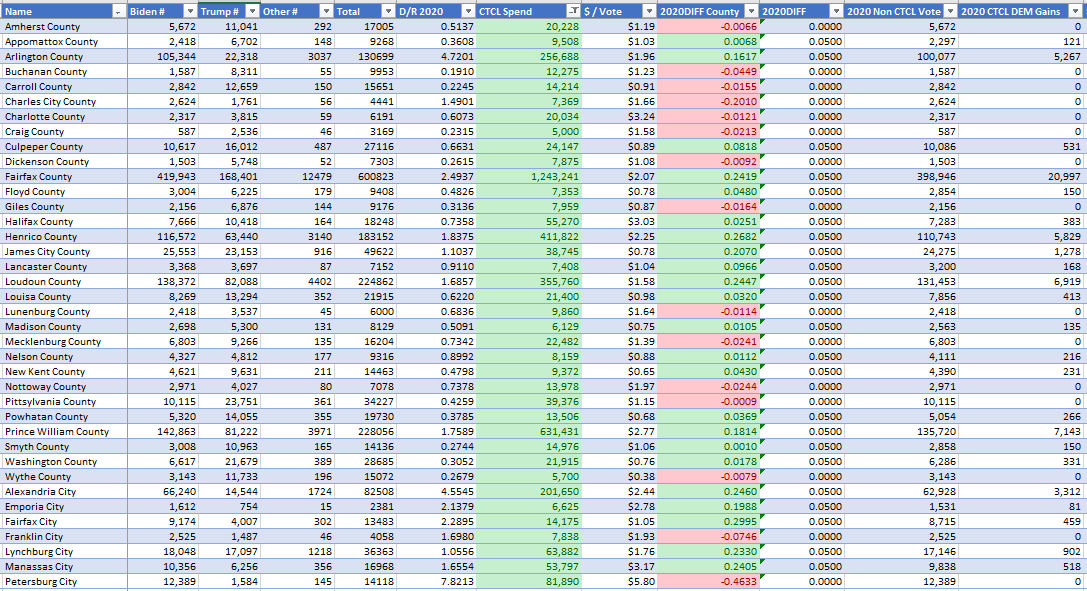Click Franklin City's red -0.0746 cell
This screenshot has width=1087, height=591.
[708, 537]
